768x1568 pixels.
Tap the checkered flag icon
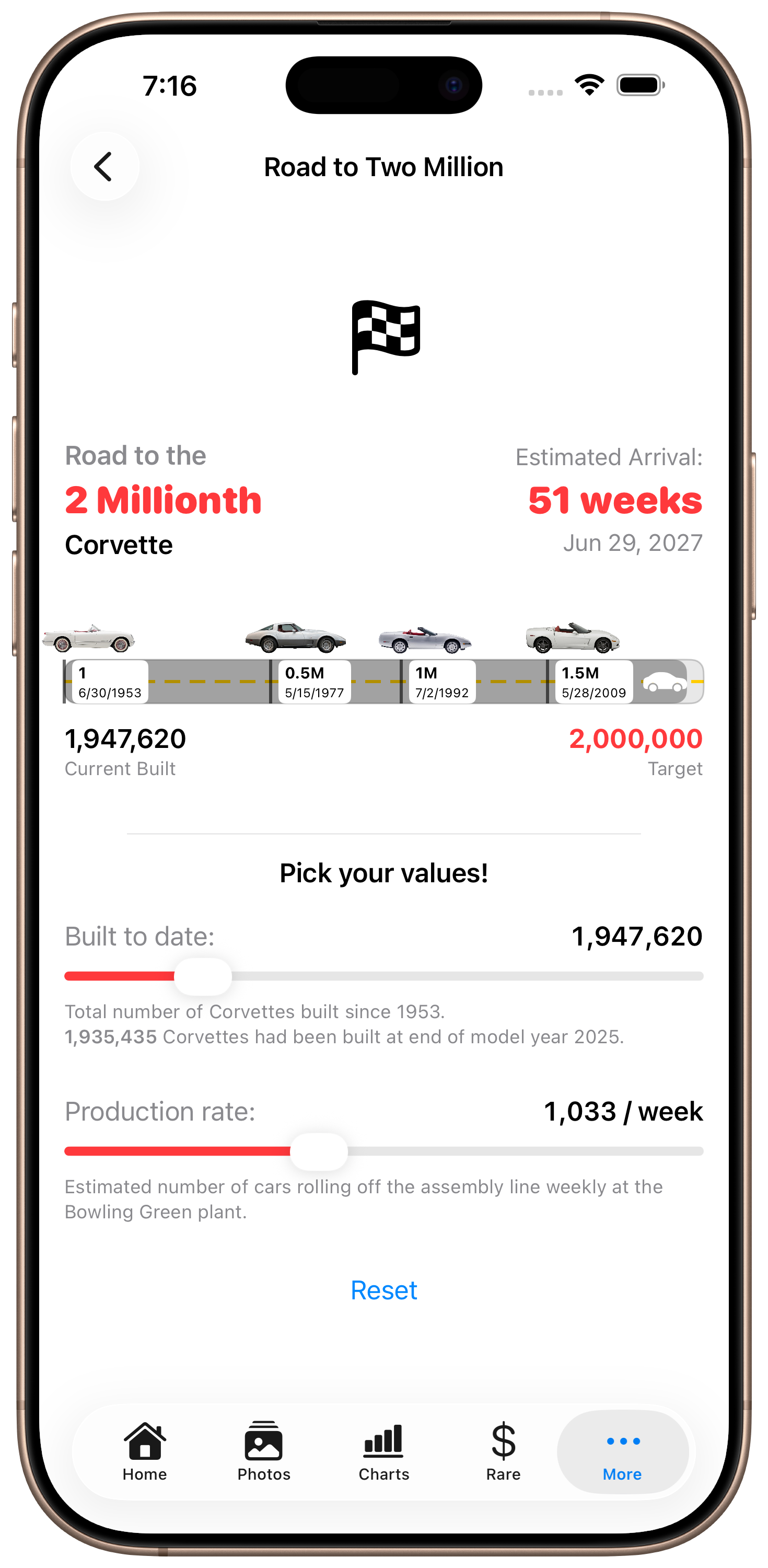click(386, 337)
